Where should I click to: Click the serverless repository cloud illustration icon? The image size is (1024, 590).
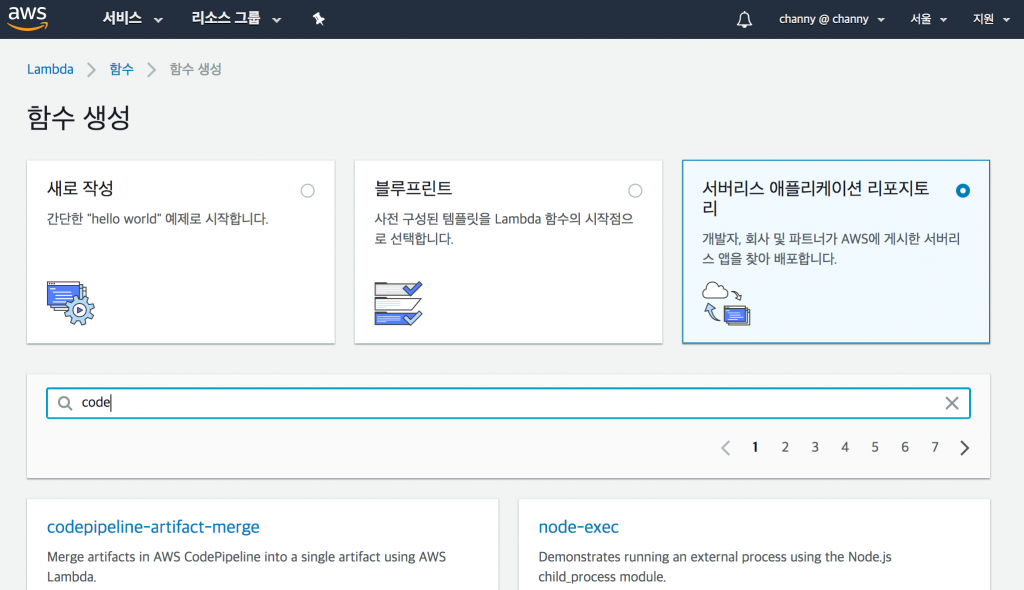726,303
